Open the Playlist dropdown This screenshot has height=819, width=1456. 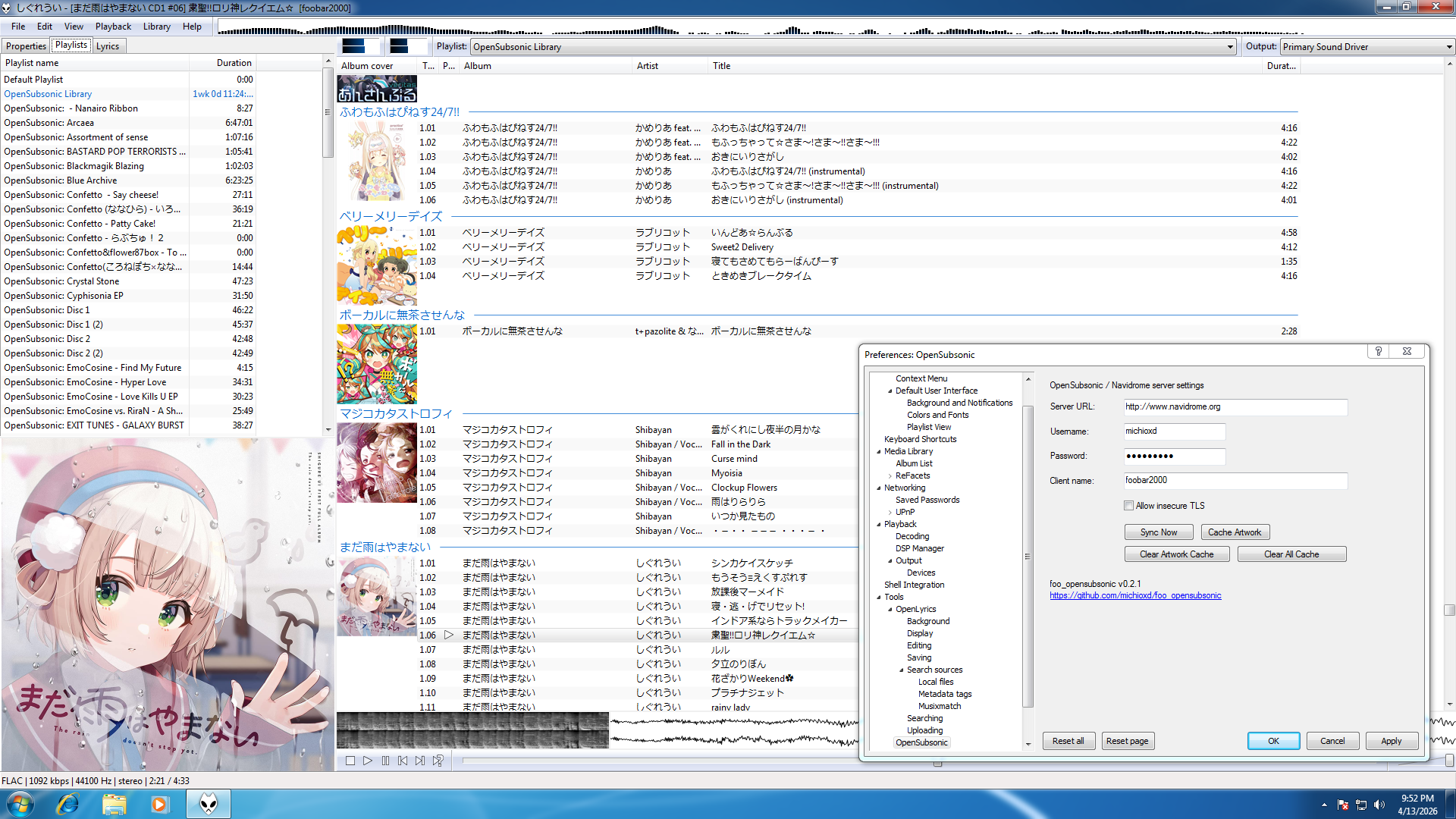coord(854,47)
